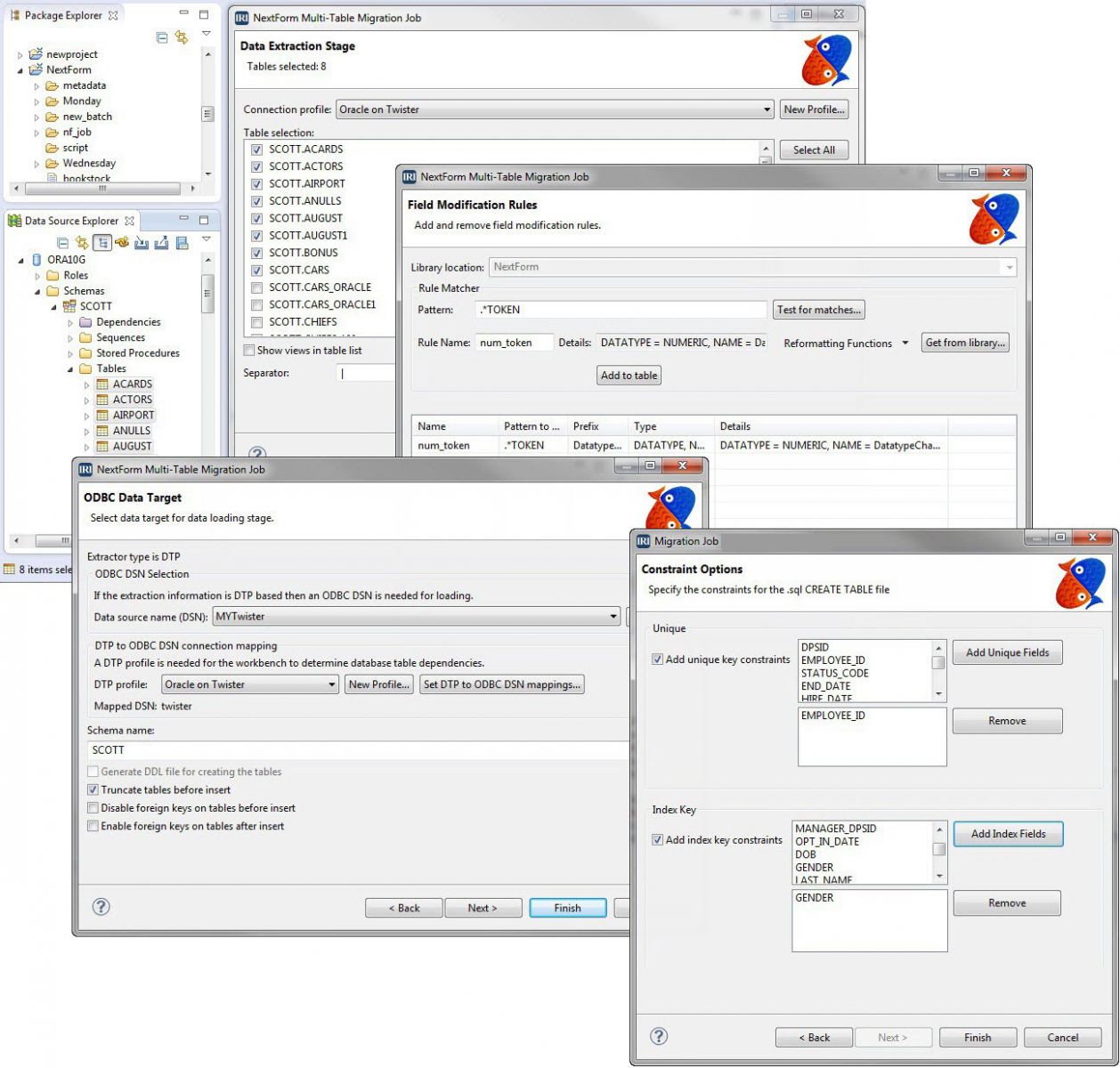Uncheck the SCOTT.ACARDS table

pyautogui.click(x=256, y=150)
